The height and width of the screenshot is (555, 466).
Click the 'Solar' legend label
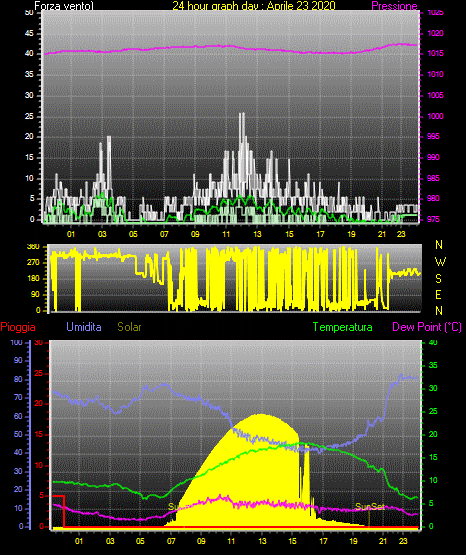(x=129, y=327)
